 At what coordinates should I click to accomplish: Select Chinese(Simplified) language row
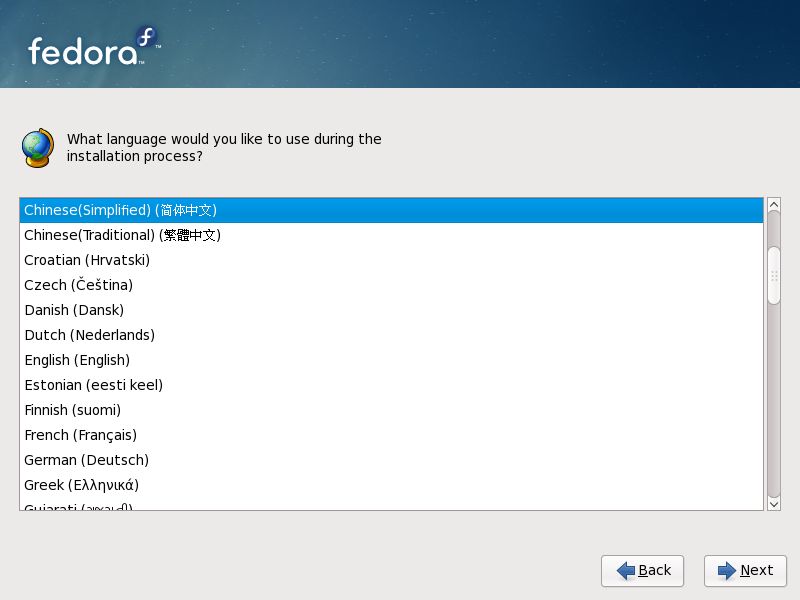coord(391,210)
